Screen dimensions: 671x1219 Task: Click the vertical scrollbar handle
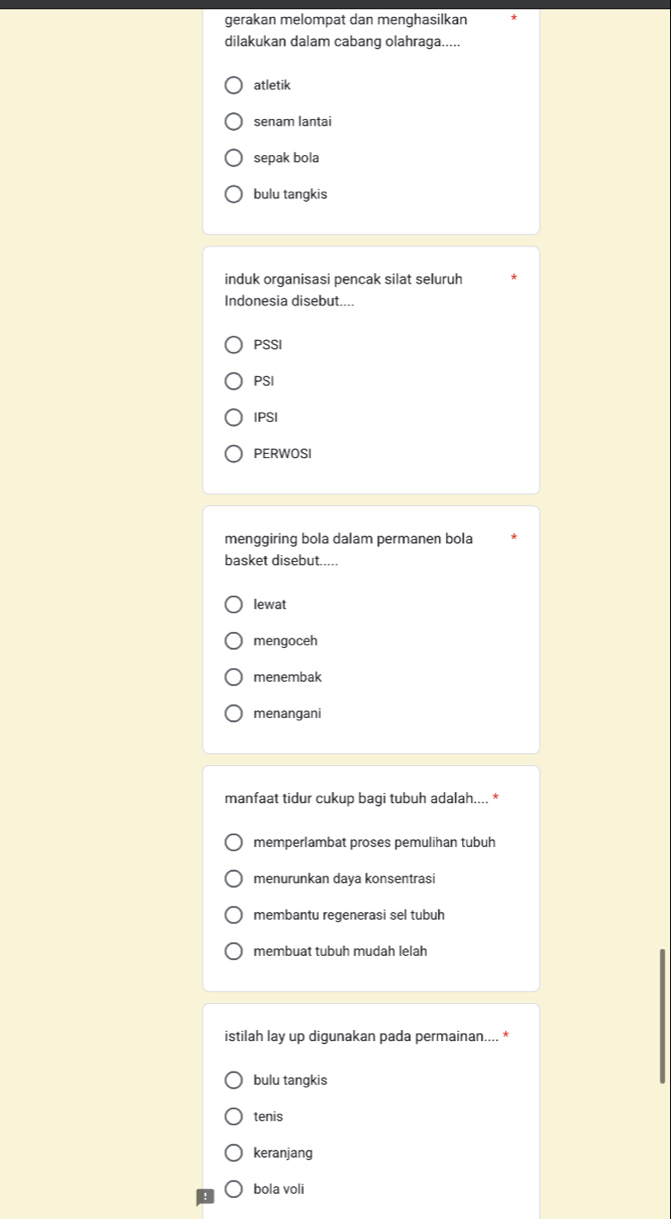point(662,1015)
